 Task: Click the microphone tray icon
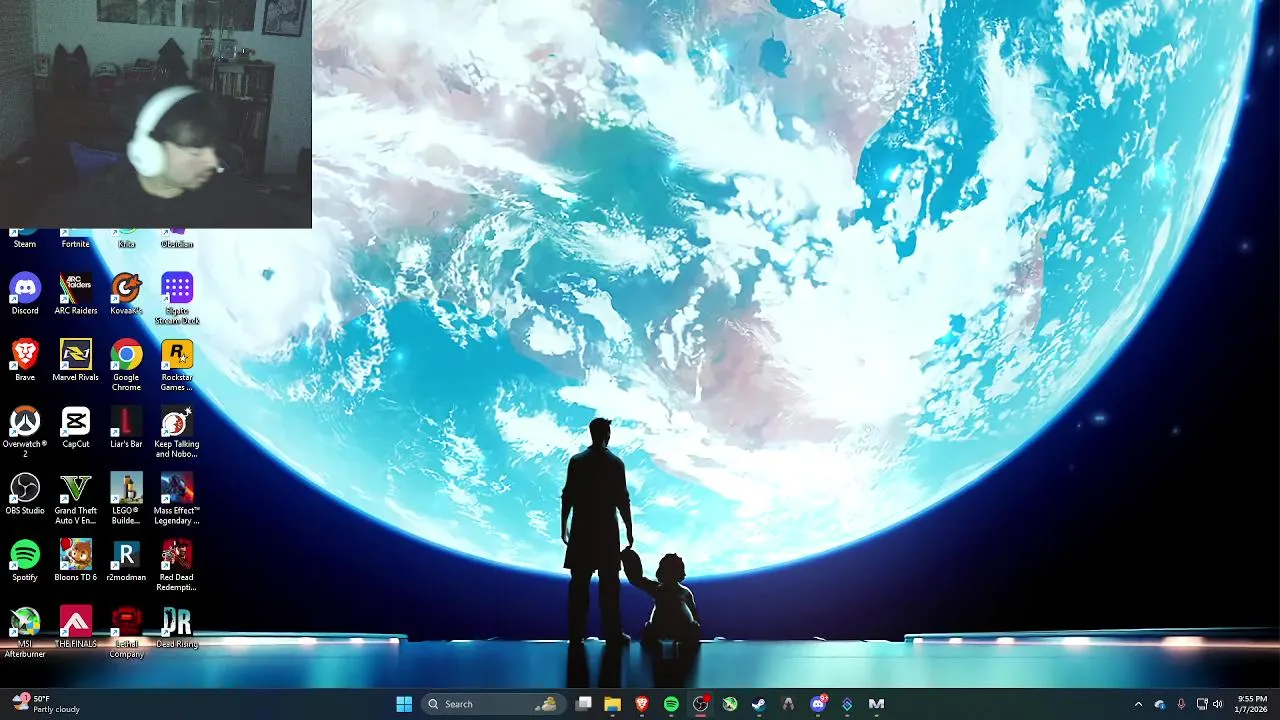[1181, 704]
